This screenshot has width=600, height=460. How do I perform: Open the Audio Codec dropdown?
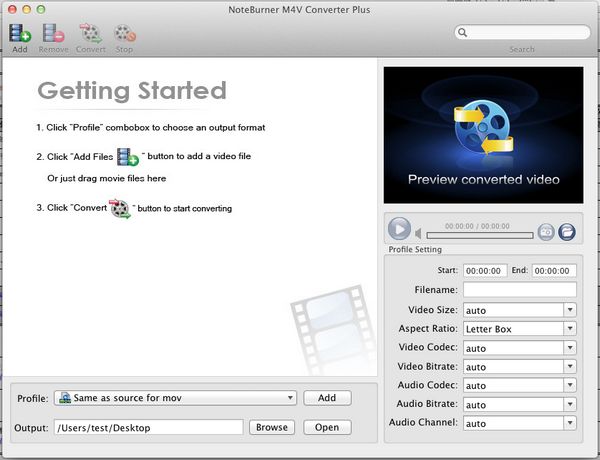click(520, 385)
